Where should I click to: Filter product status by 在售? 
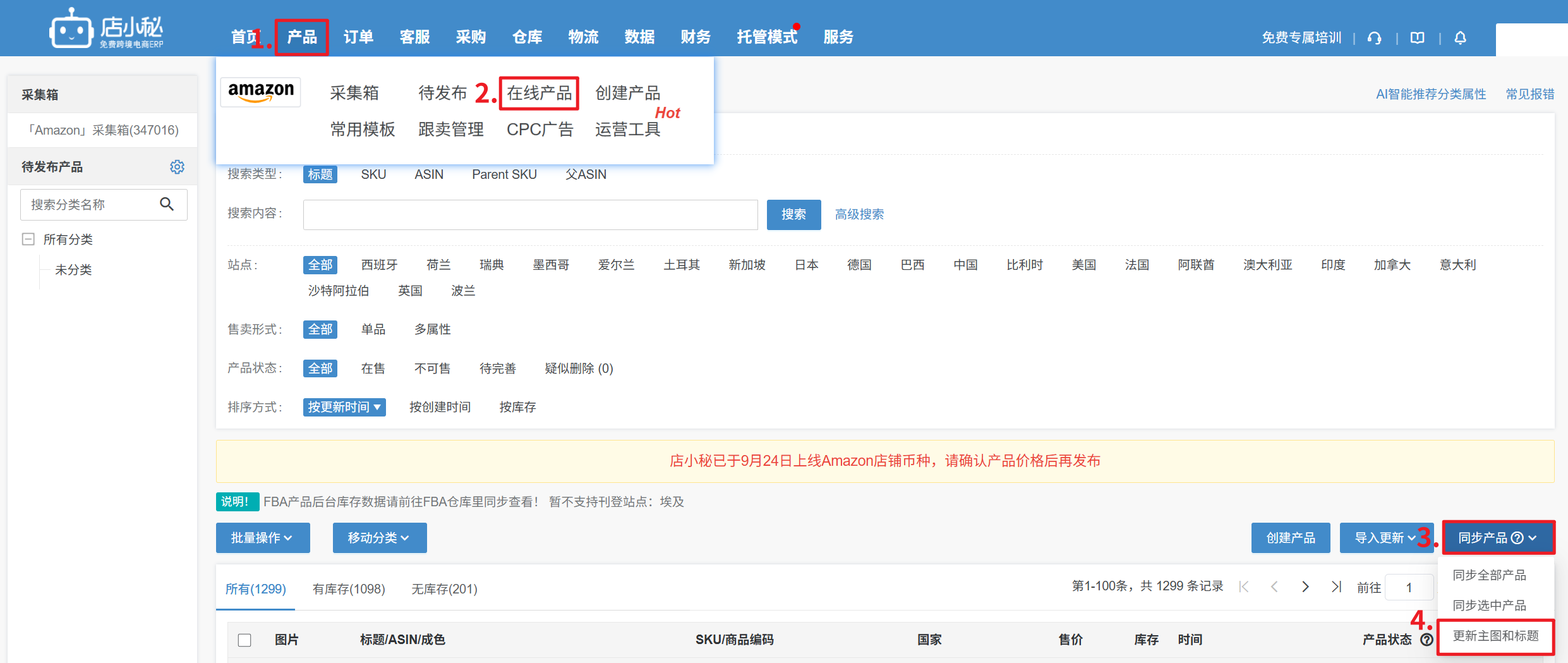(x=373, y=368)
